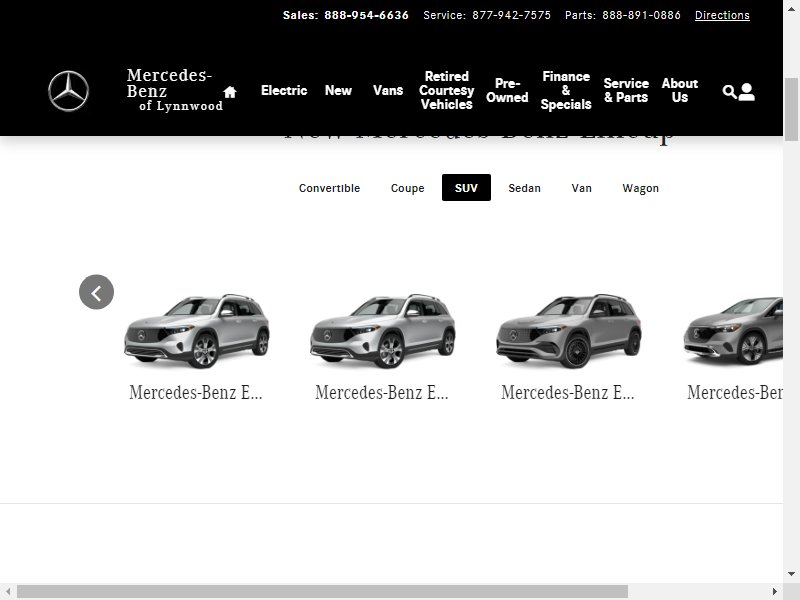Open Service & Parts menu
This screenshot has width=800, height=600.
[626, 90]
